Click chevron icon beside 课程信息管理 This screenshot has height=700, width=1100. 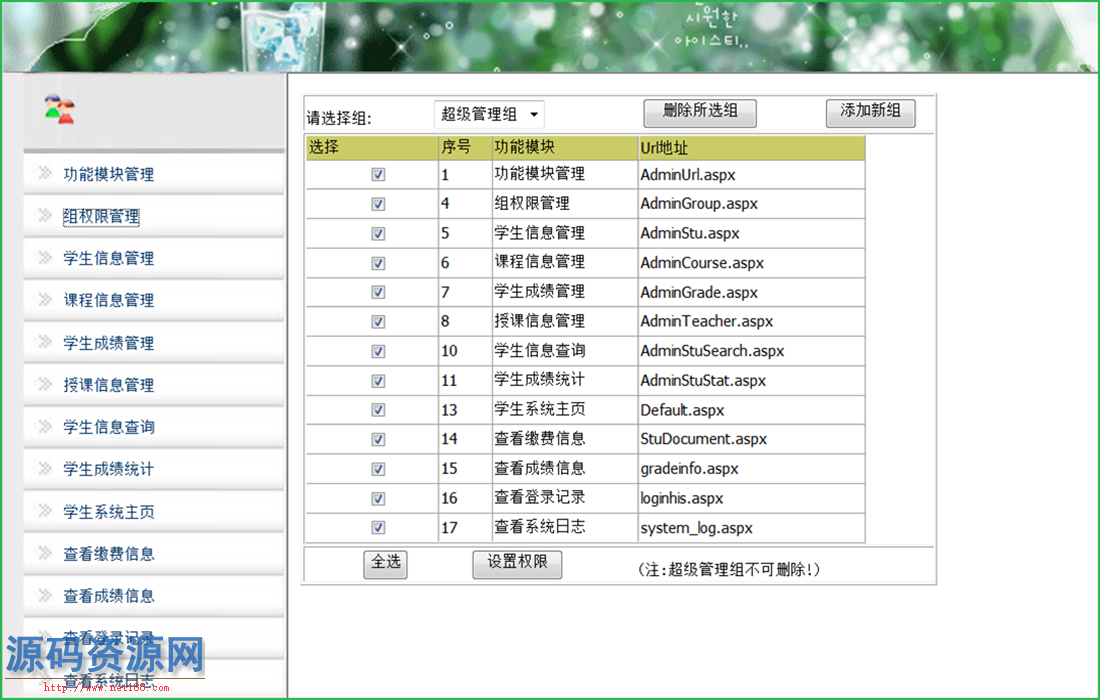[x=45, y=300]
